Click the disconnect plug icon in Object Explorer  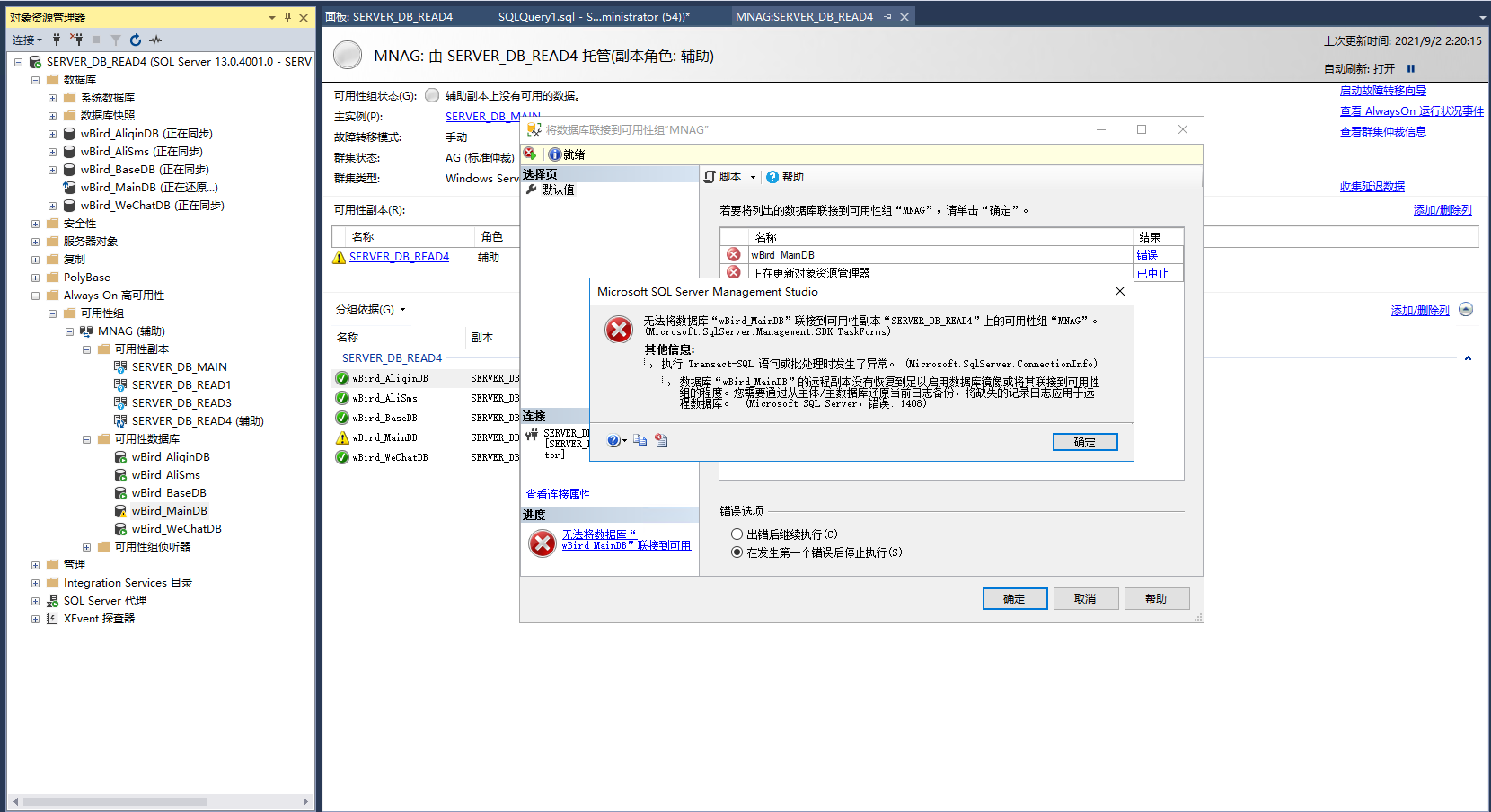[76, 40]
